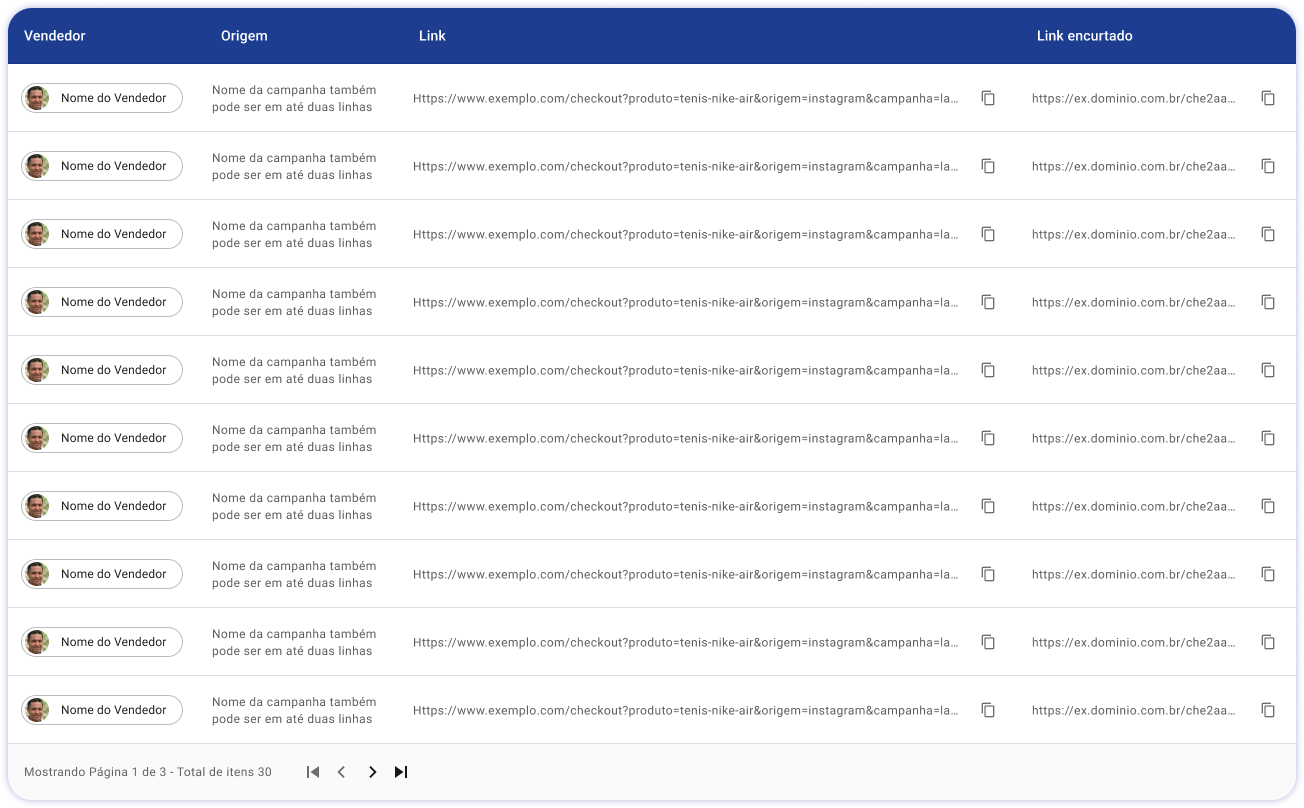
Task: Copy the shortened link in the first row
Action: pyautogui.click(x=1268, y=98)
